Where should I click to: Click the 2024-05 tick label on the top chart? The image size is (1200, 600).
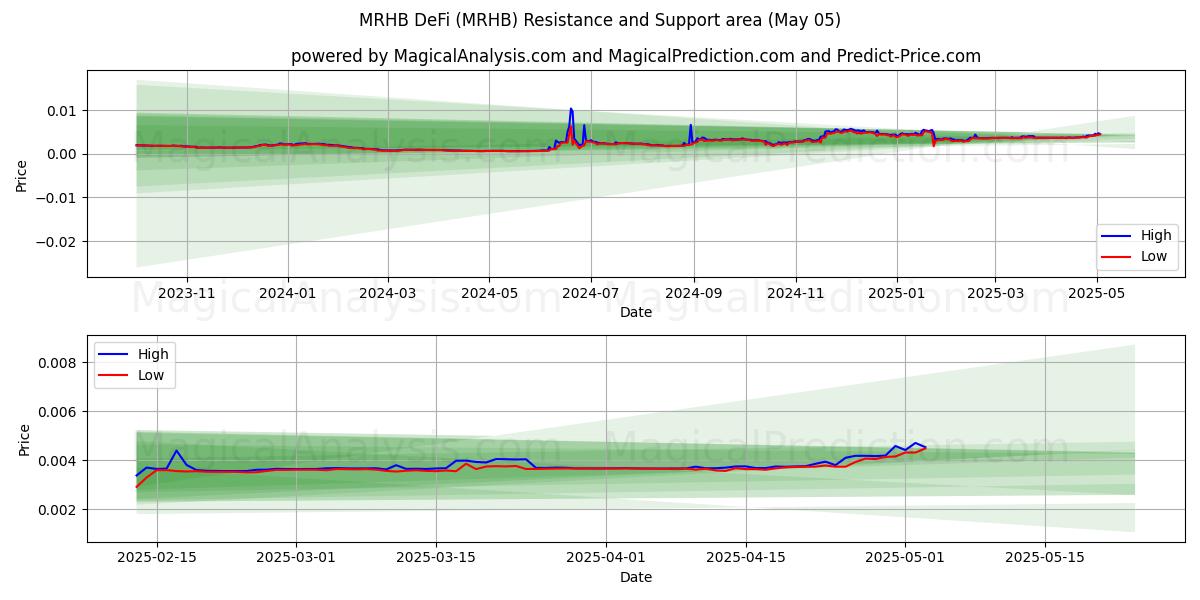[x=489, y=292]
